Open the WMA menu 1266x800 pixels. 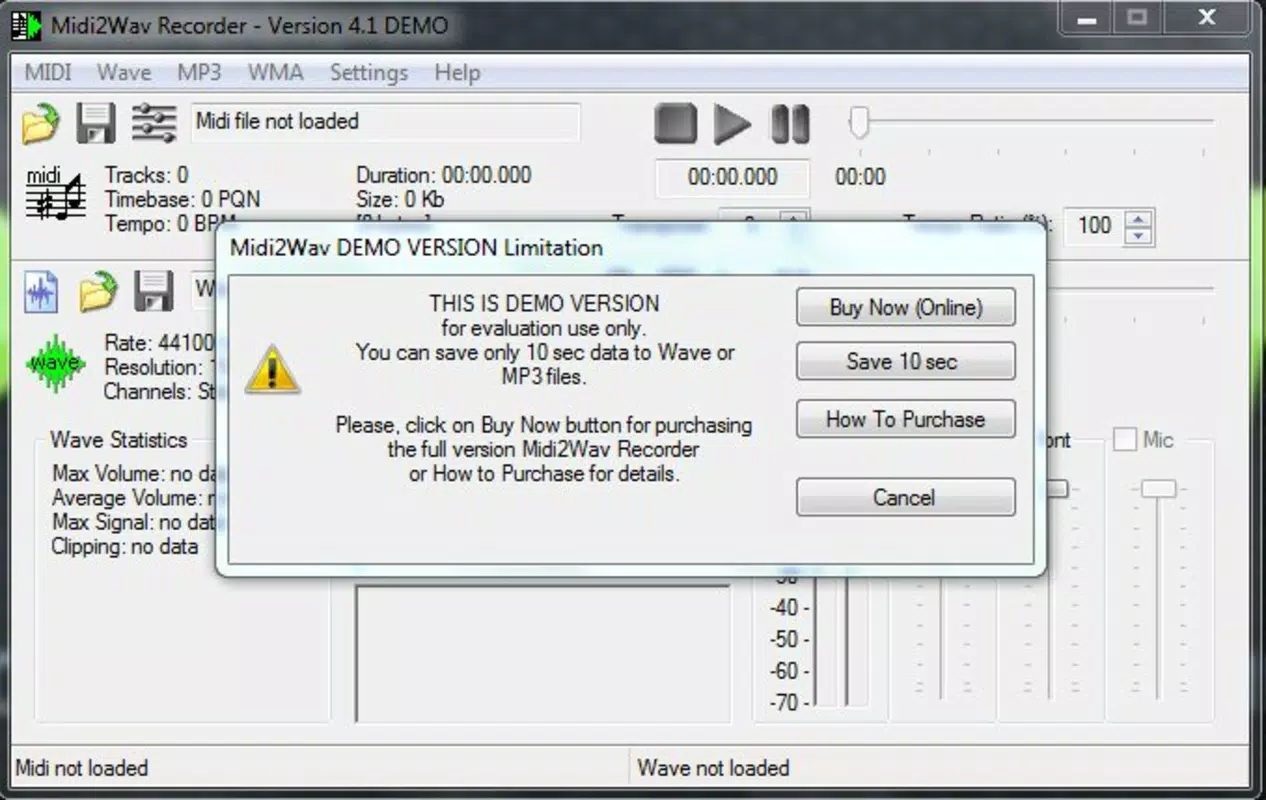pyautogui.click(x=275, y=73)
